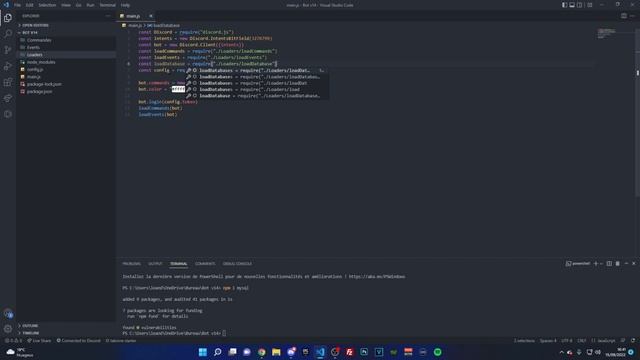Screen dimensions: 640x360
Task: Click the Windows Start button
Action: (203, 352)
